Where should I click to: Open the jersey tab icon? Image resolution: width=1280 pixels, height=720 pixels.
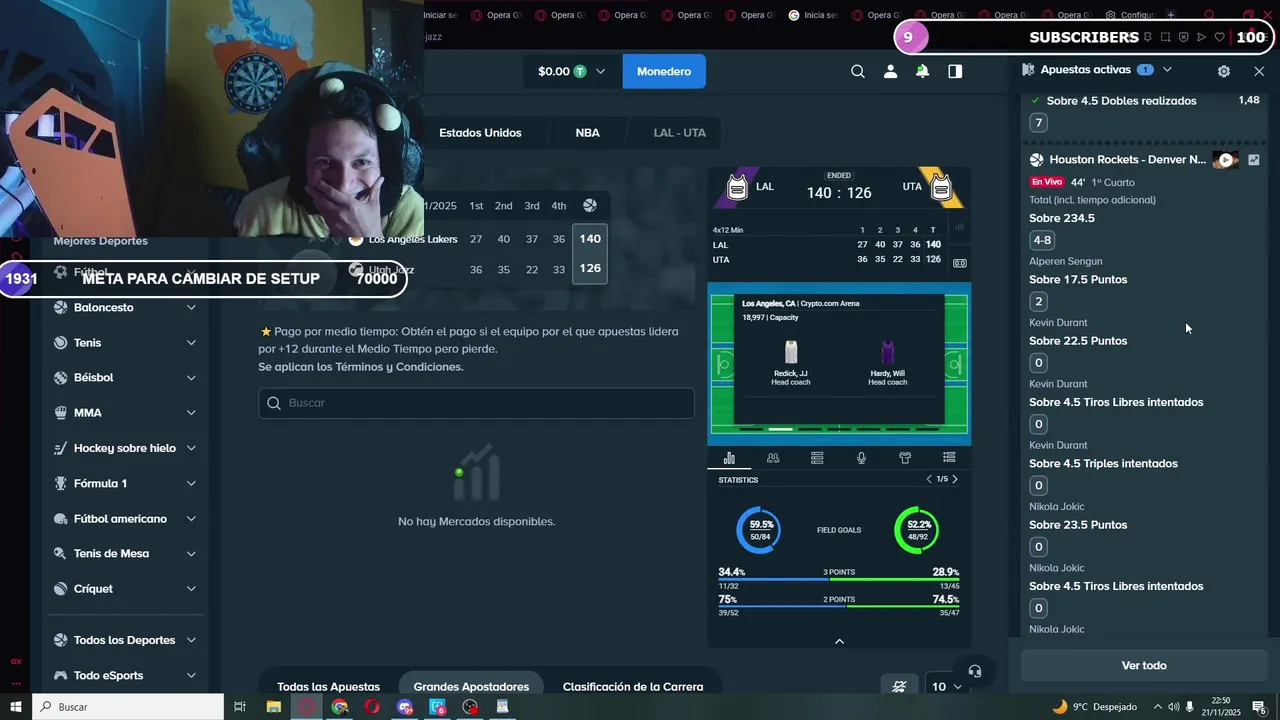tap(905, 458)
